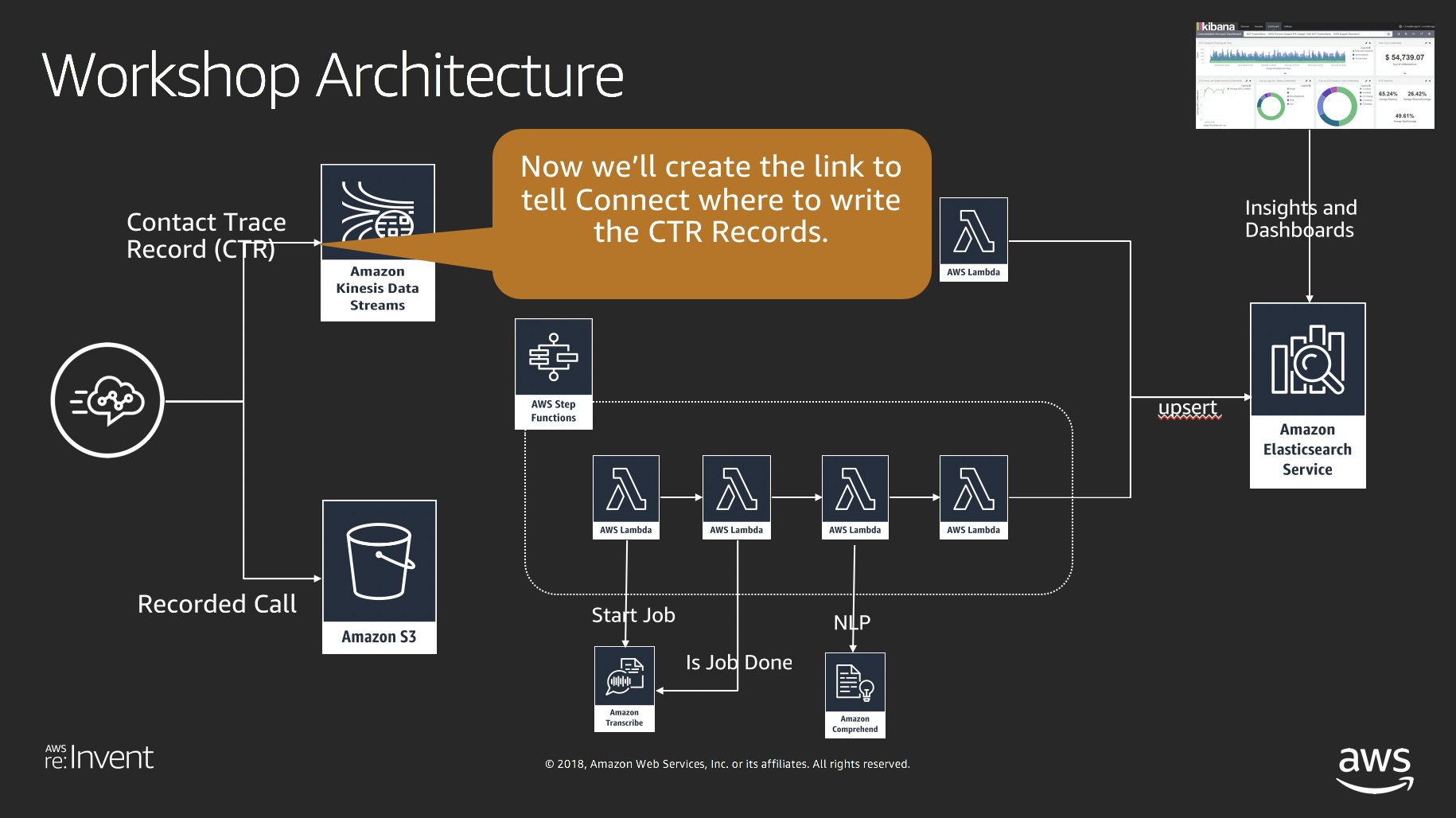The width and height of the screenshot is (1456, 818).
Task: Click the AWS Lambda icon beside the orange callout
Action: click(974, 240)
